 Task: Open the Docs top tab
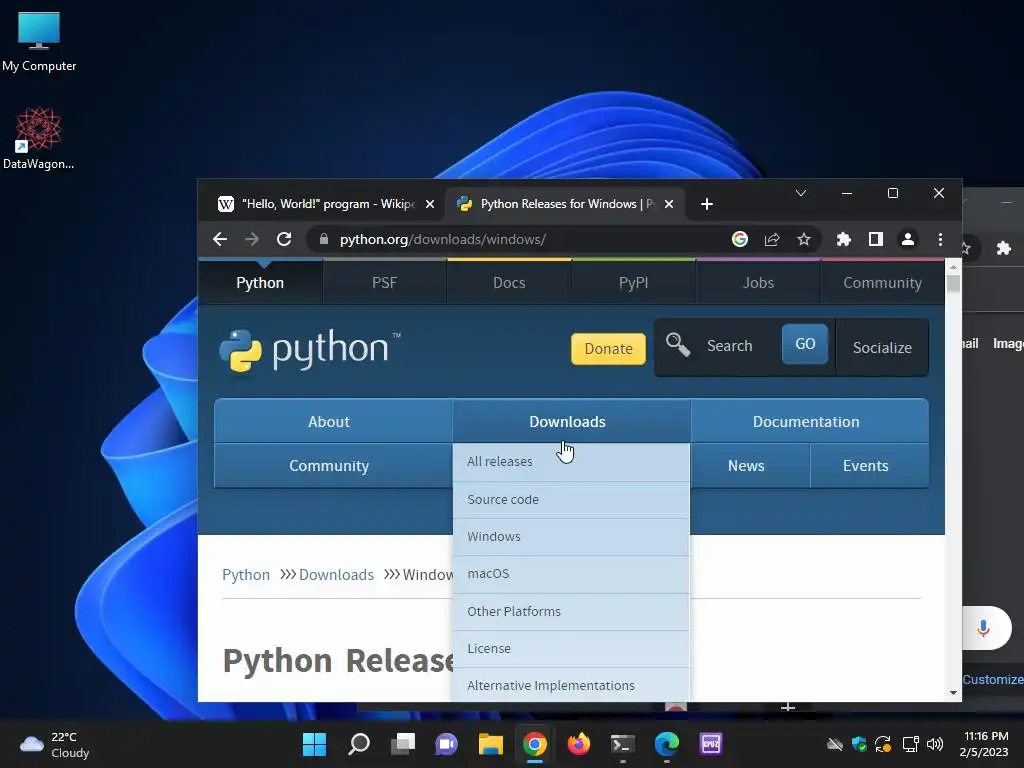coord(509,283)
